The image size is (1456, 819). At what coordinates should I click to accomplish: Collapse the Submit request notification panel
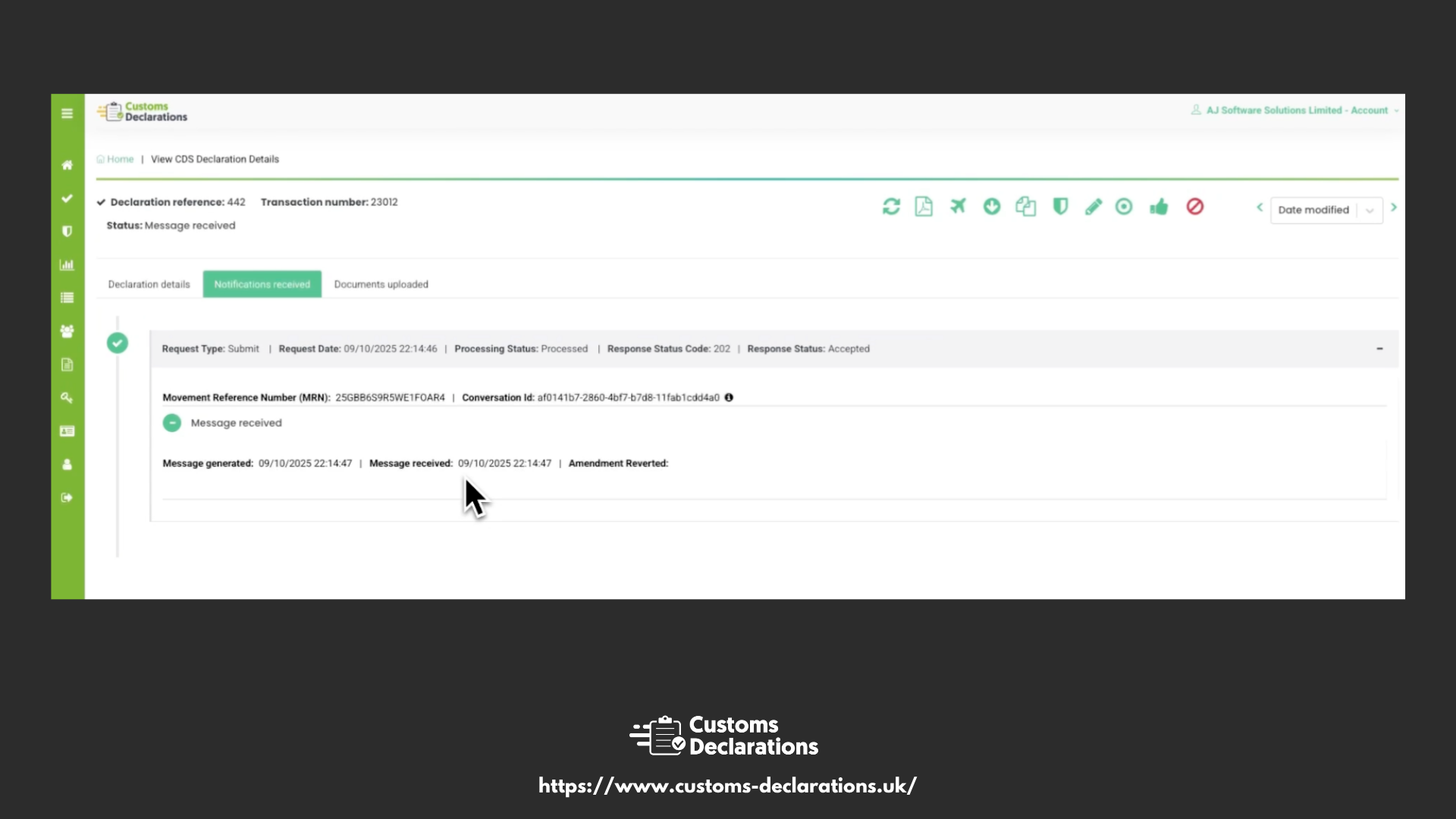1379,349
